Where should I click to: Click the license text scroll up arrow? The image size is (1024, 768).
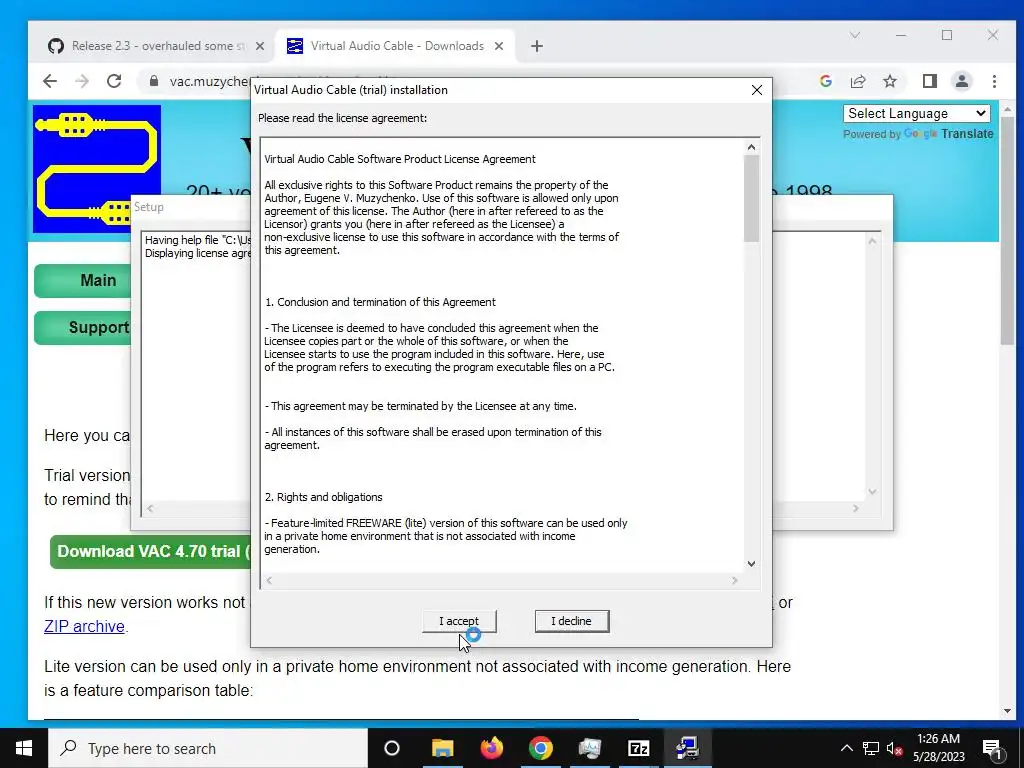751,148
